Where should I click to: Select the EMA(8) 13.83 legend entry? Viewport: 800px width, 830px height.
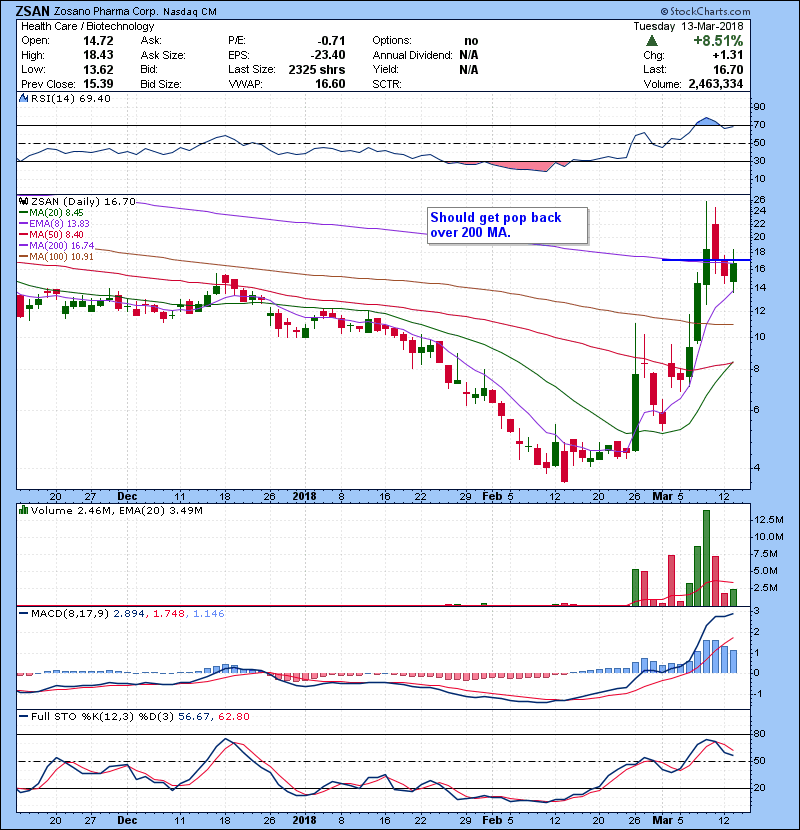click(x=54, y=224)
